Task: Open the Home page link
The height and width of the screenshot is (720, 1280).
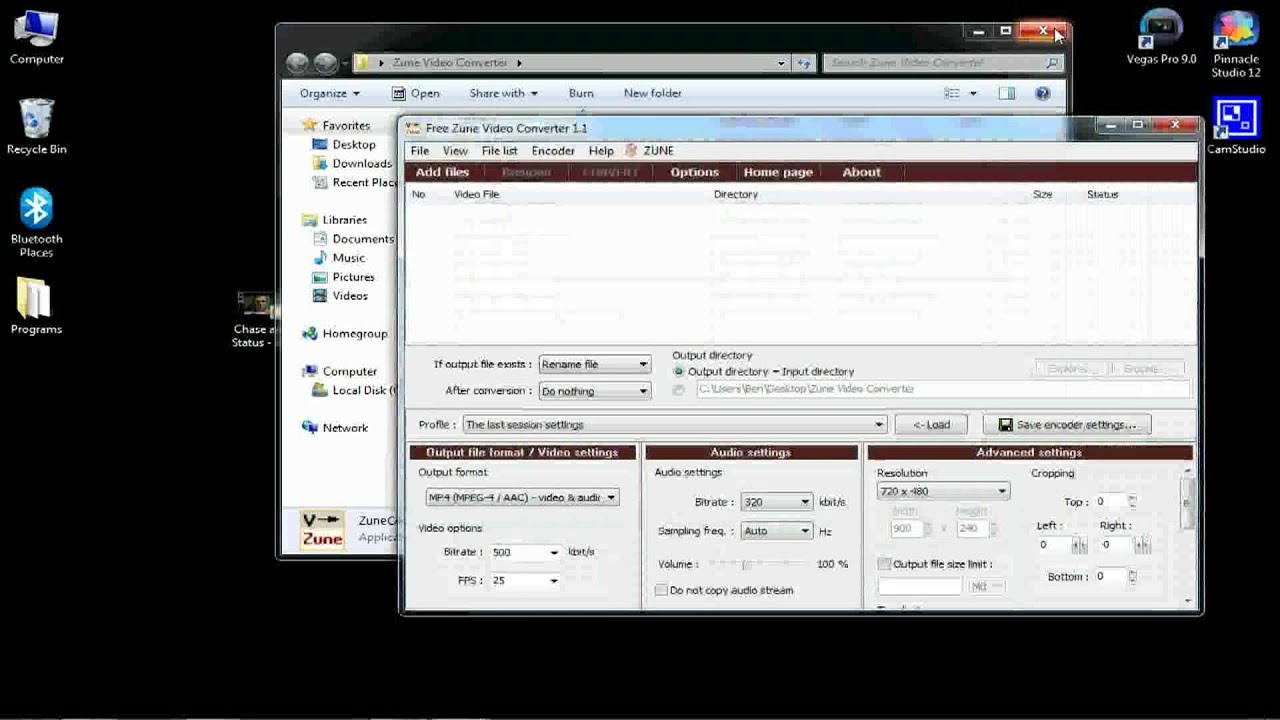Action: [x=778, y=172]
